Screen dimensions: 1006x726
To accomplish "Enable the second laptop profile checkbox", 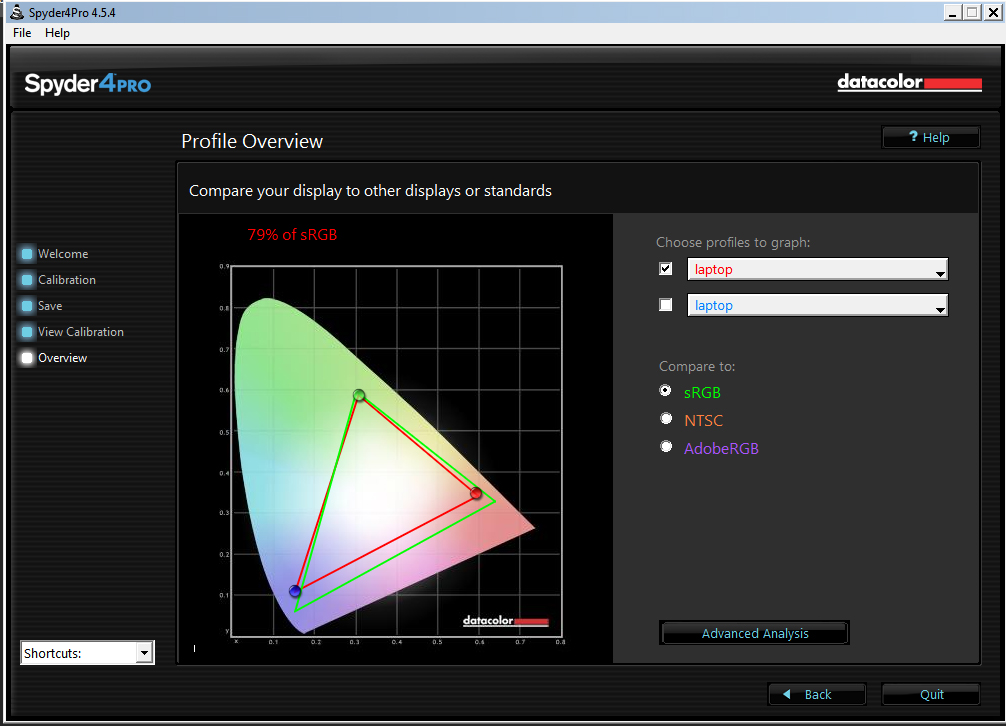I will pos(666,305).
